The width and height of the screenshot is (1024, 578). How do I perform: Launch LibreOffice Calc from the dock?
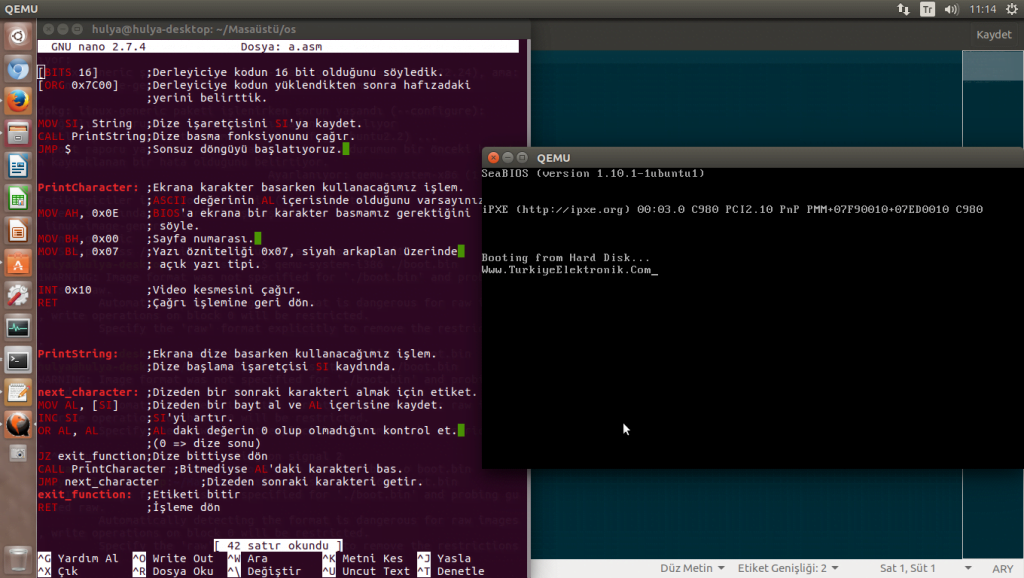[x=18, y=199]
